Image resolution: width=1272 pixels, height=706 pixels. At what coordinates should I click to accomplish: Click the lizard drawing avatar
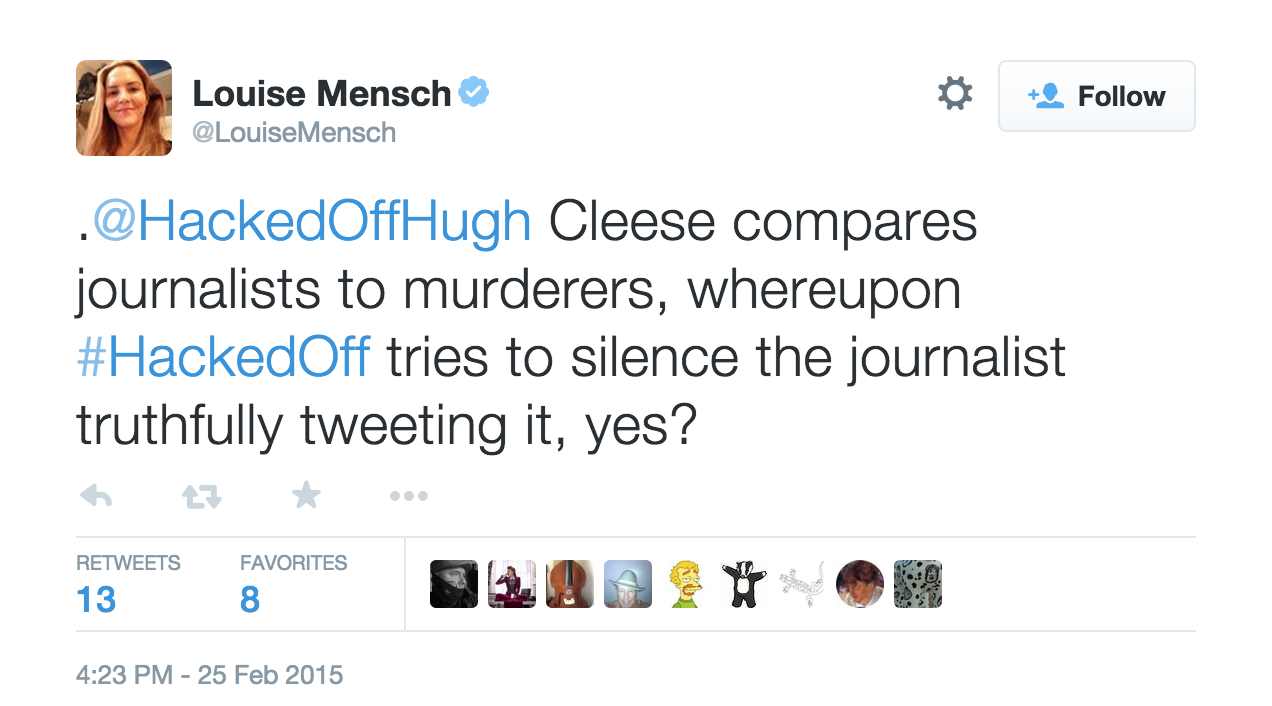[802, 584]
